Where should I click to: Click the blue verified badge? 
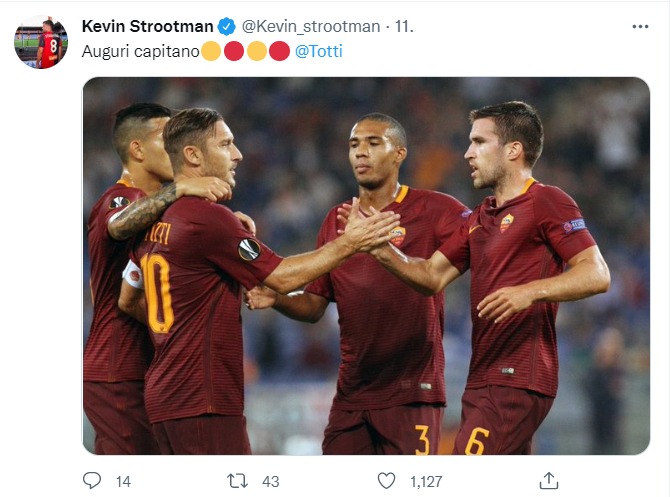click(228, 26)
